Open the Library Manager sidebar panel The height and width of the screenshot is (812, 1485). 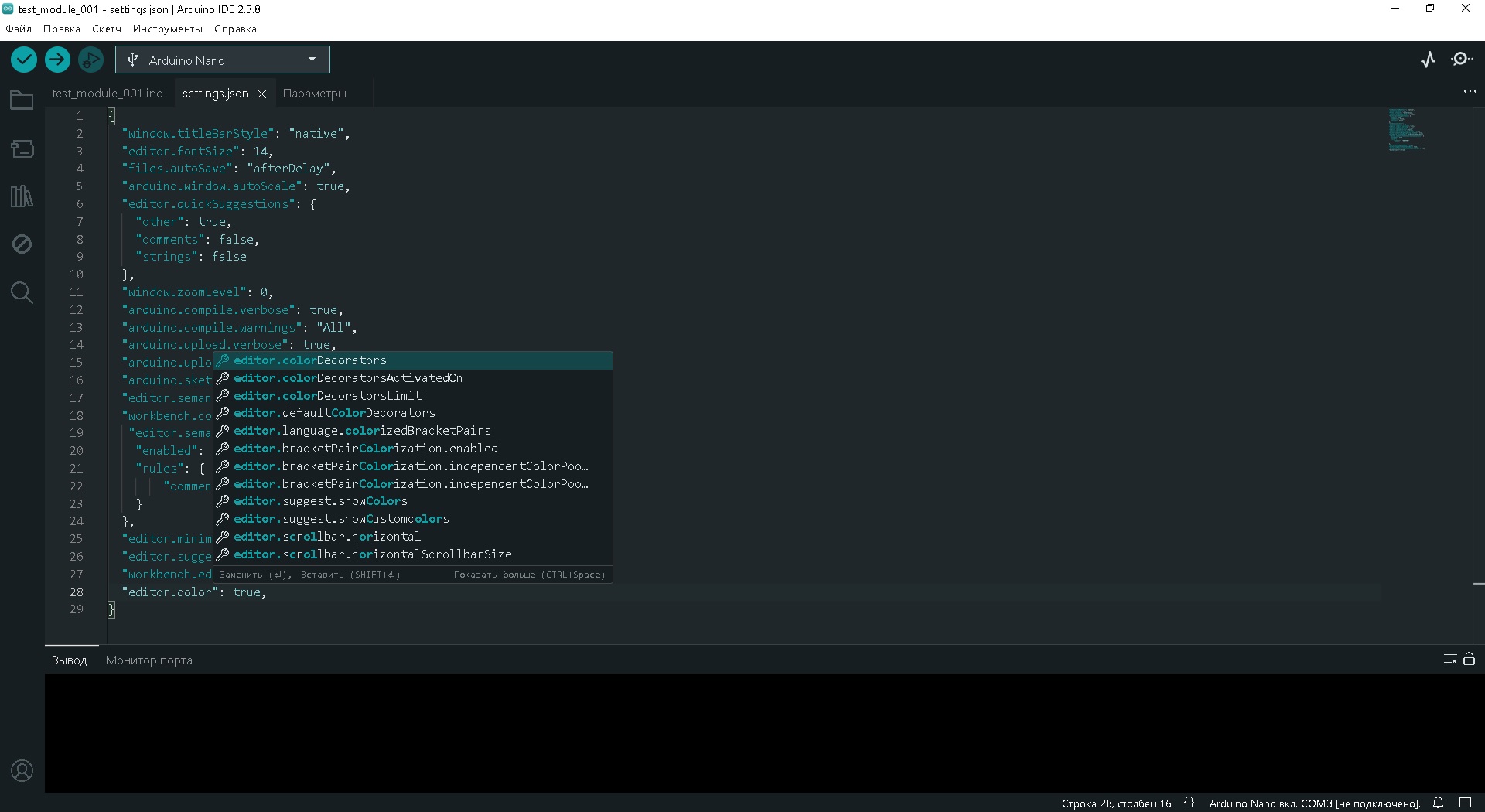[x=22, y=196]
